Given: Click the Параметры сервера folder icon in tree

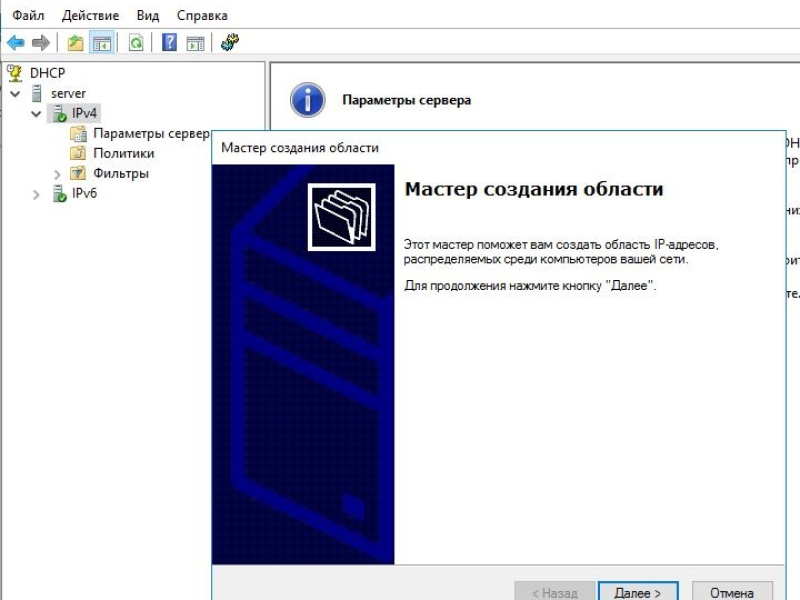Looking at the screenshot, I should pyautogui.click(x=78, y=134).
